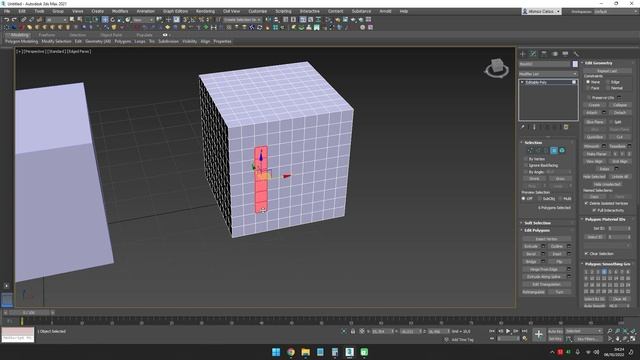Image resolution: width=640 pixels, height=360 pixels.
Task: Switch to the Freeform ribbon tab
Action: [x=47, y=35]
